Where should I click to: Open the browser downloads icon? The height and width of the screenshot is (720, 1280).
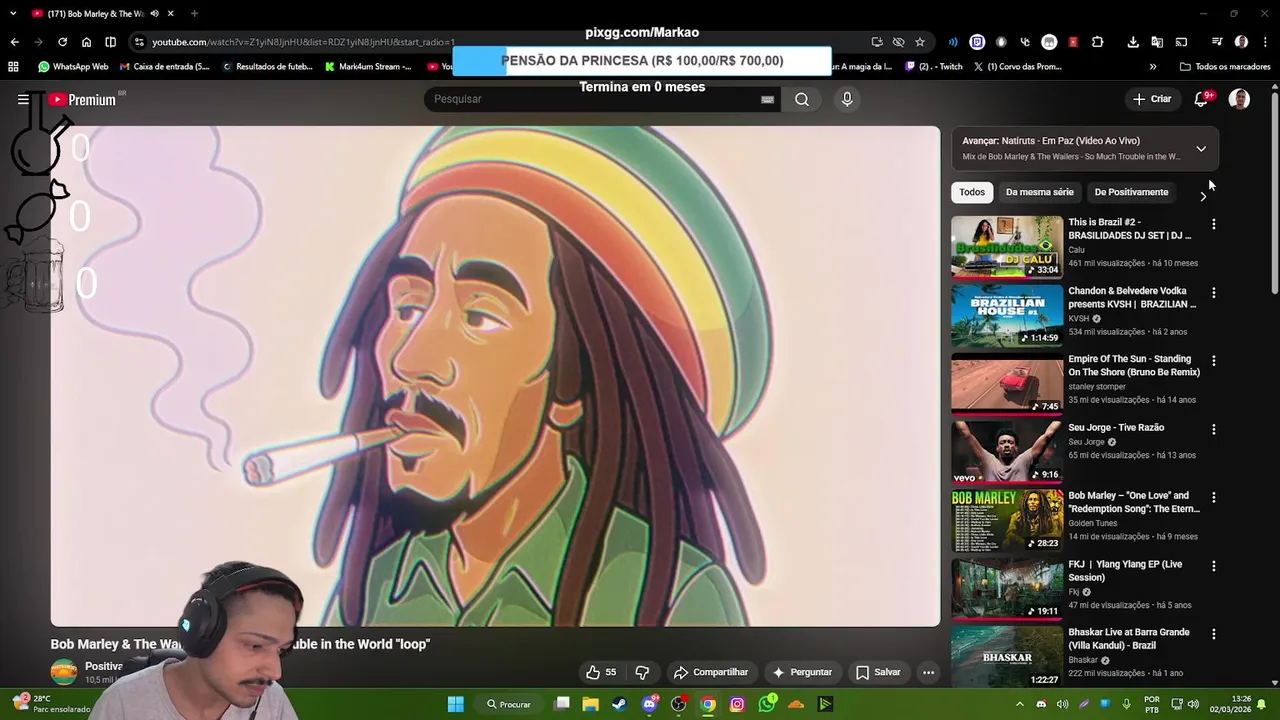tap(1133, 42)
